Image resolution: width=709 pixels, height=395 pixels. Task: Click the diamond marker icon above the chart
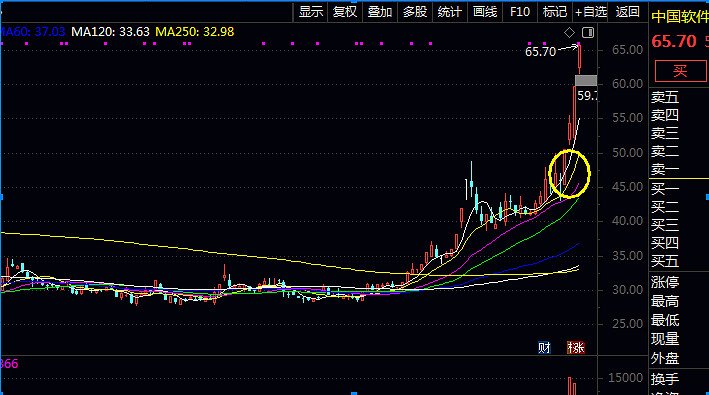pos(569,33)
